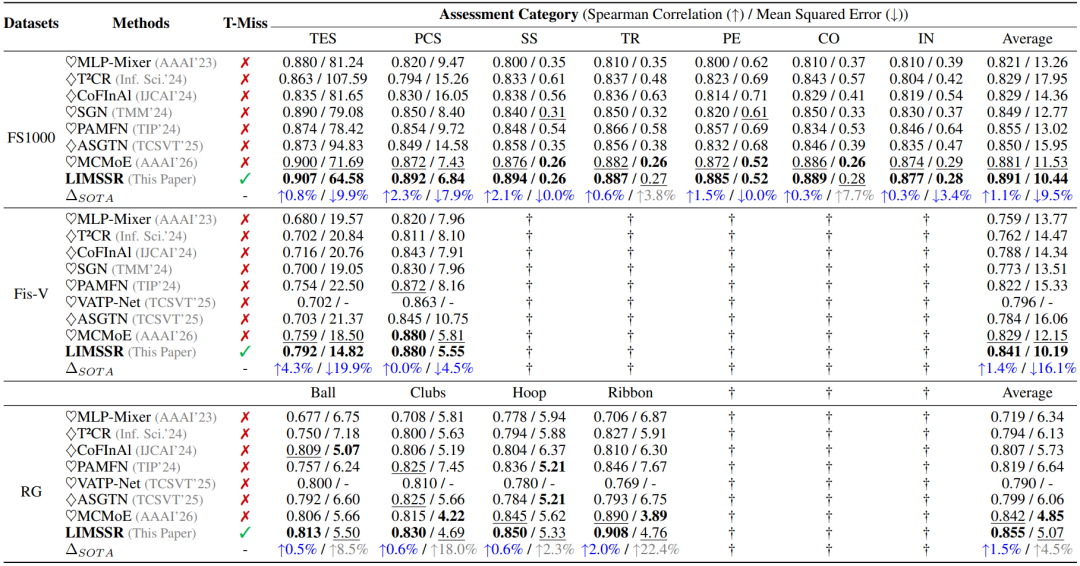
Task: Click the cell "0.677 / 6.75"
Action: point(323,417)
